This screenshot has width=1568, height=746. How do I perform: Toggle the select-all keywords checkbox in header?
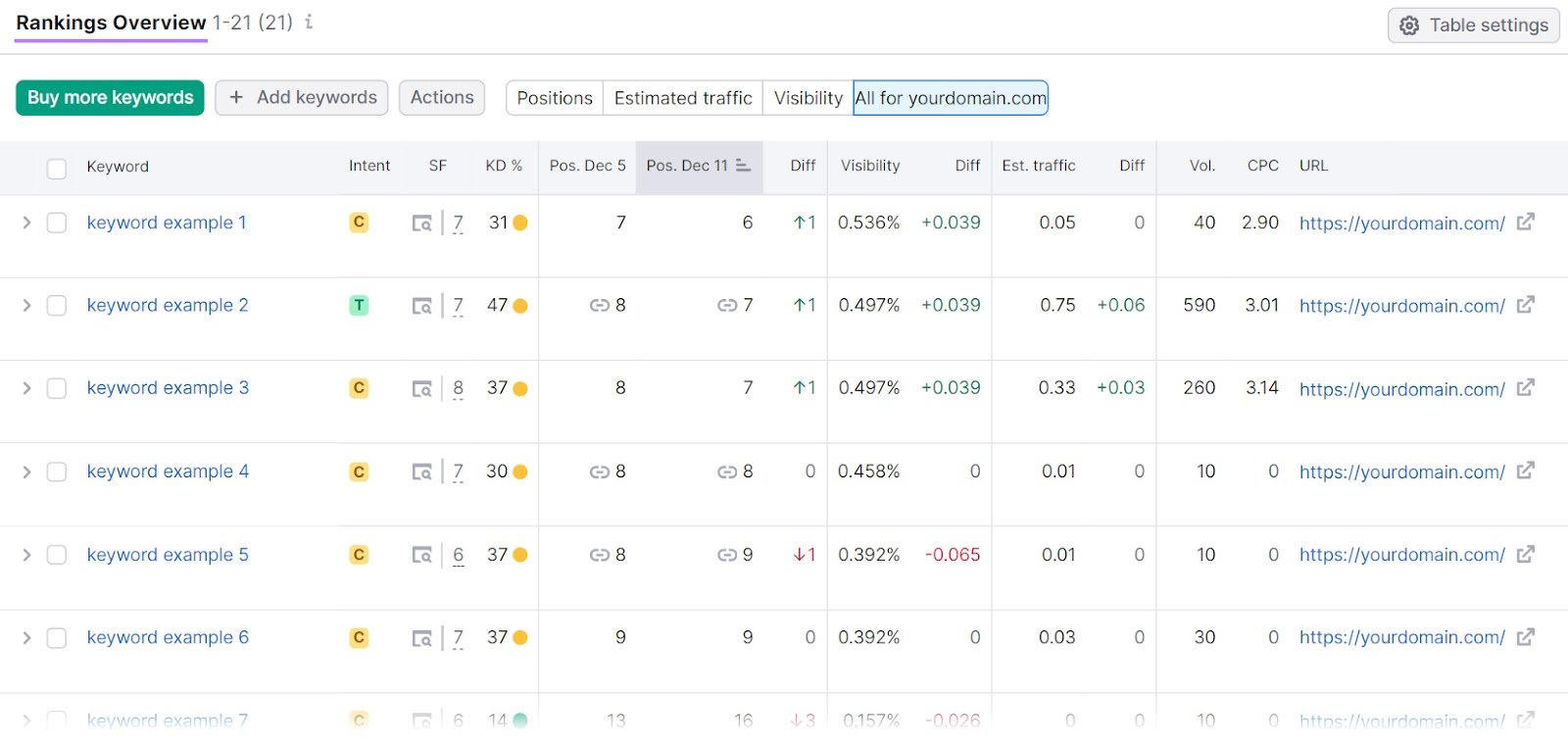(57, 169)
